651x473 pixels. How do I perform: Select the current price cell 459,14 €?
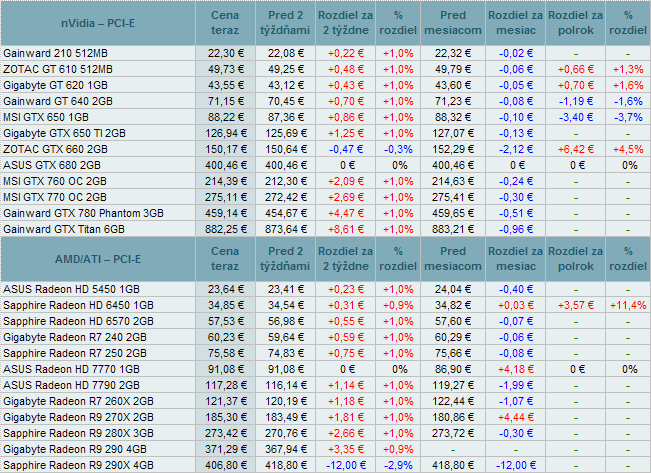coord(226,213)
